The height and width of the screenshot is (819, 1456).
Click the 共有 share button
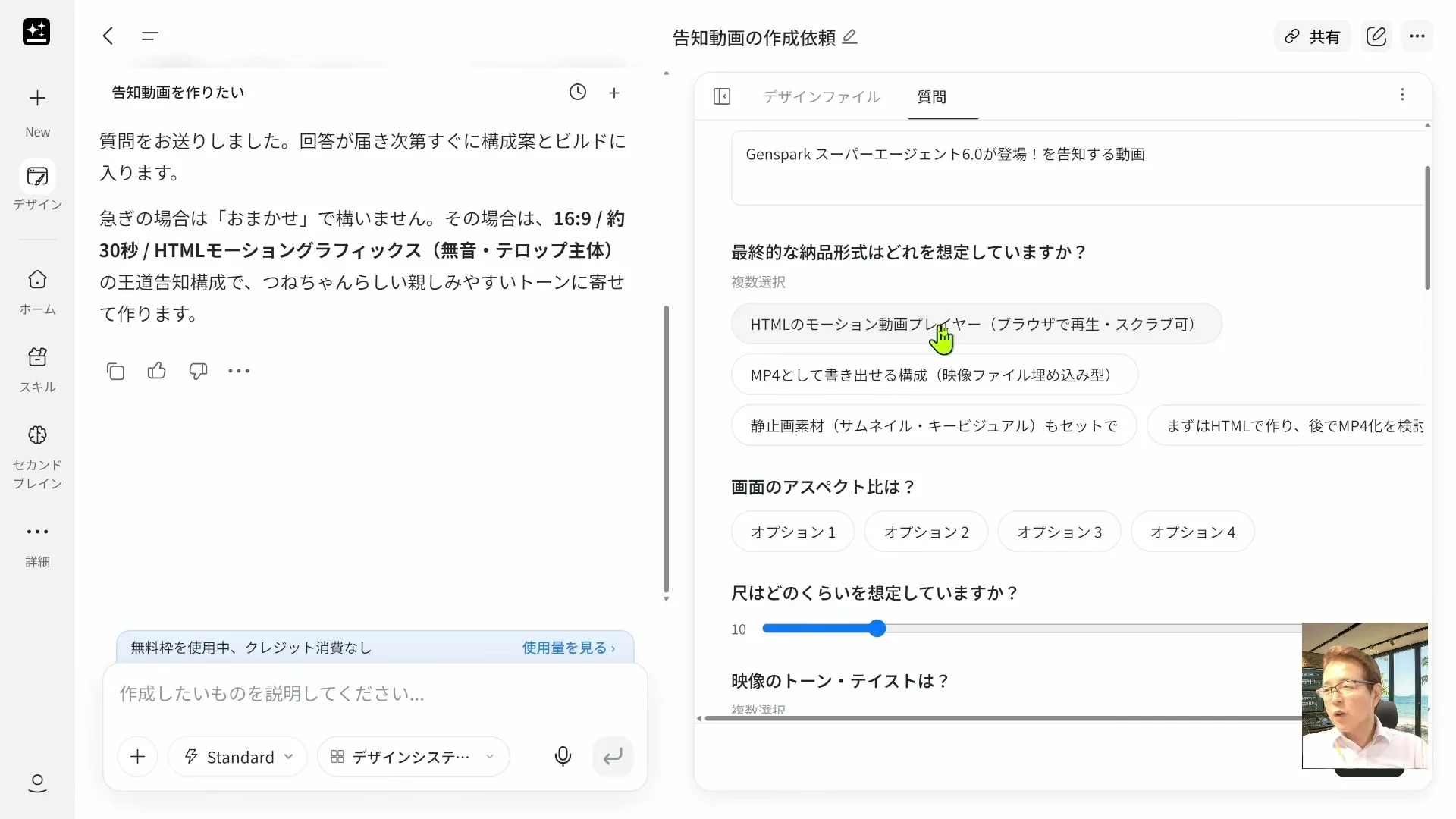click(x=1313, y=36)
